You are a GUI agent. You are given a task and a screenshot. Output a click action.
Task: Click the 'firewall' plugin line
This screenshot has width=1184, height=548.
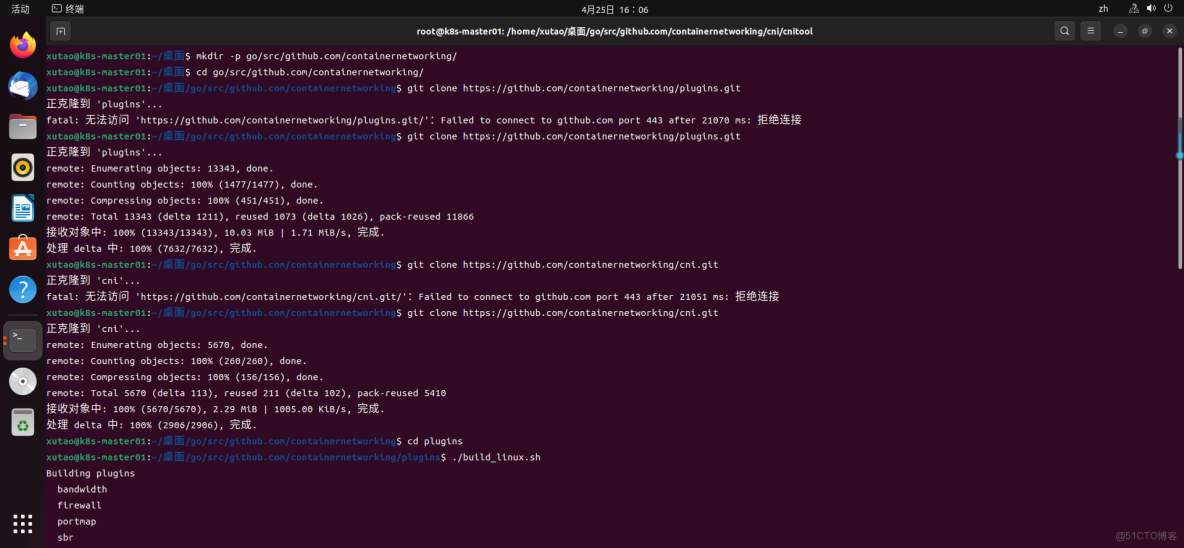[79, 506]
